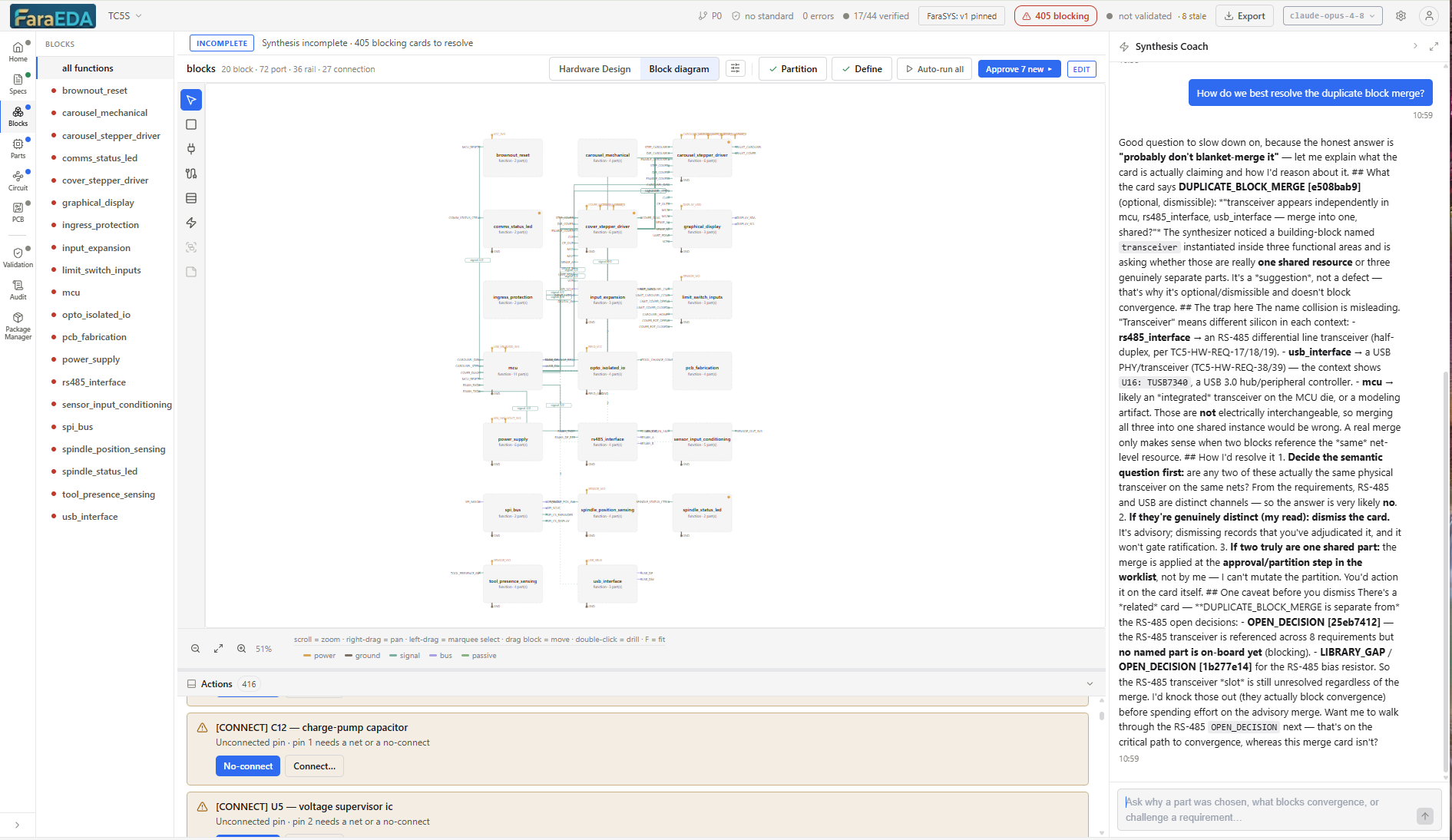Open the settings gear icon
Image resolution: width=1452 pixels, height=840 pixels.
[1401, 15]
